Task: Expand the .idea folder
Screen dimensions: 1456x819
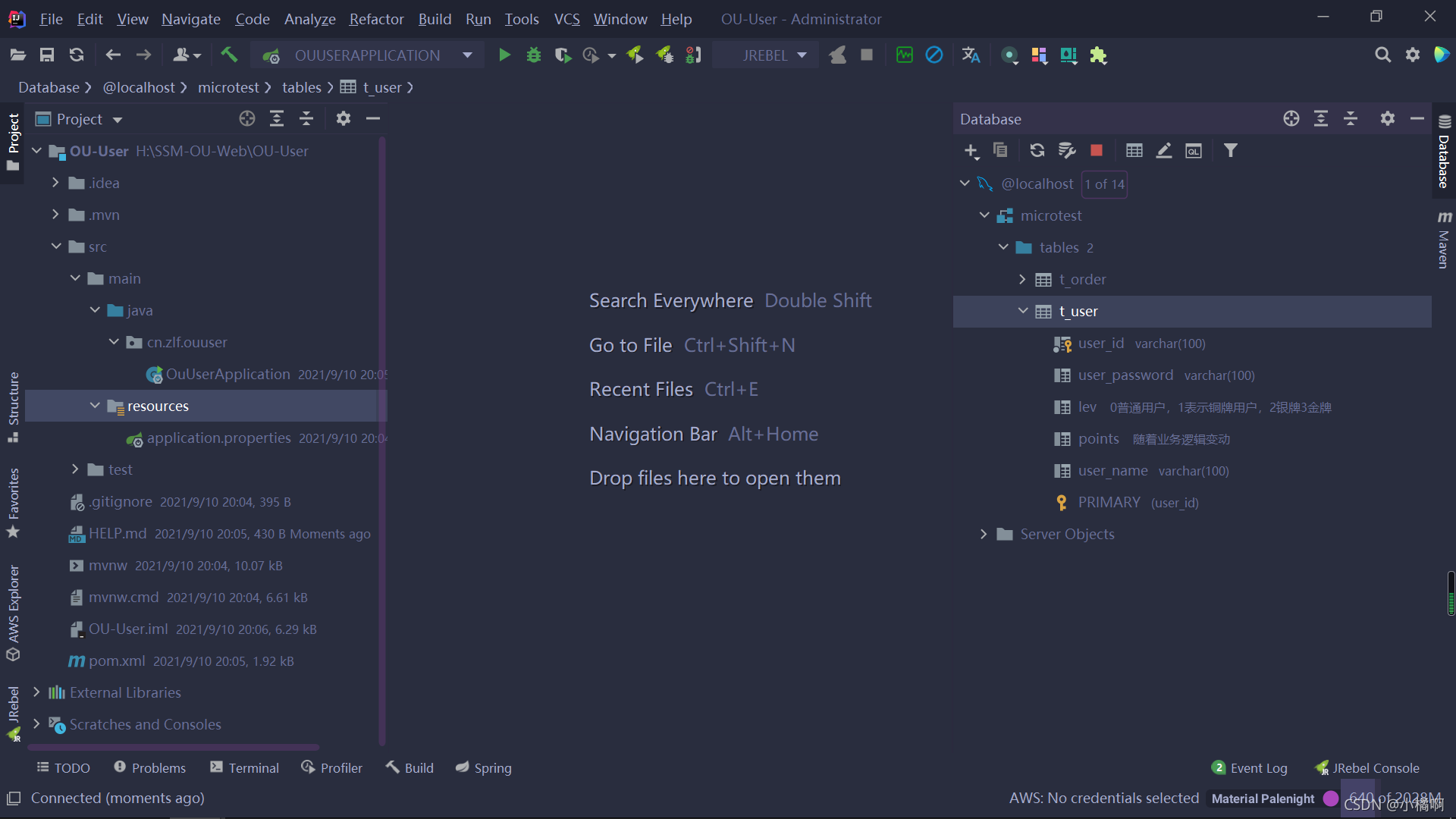Action: 55,183
